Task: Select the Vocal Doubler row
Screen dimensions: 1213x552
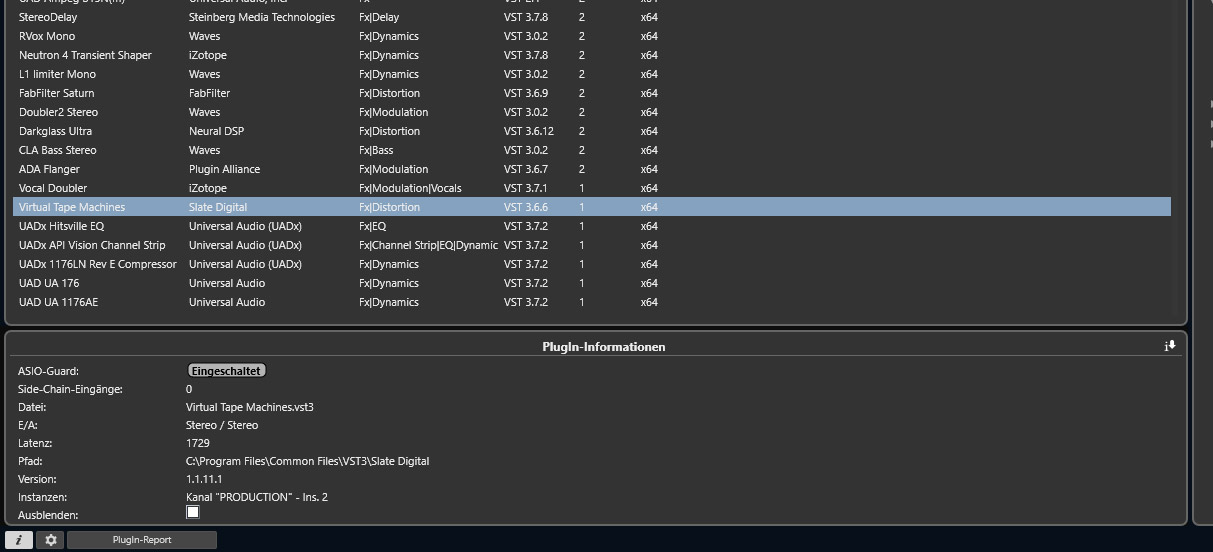Action: click(592, 188)
